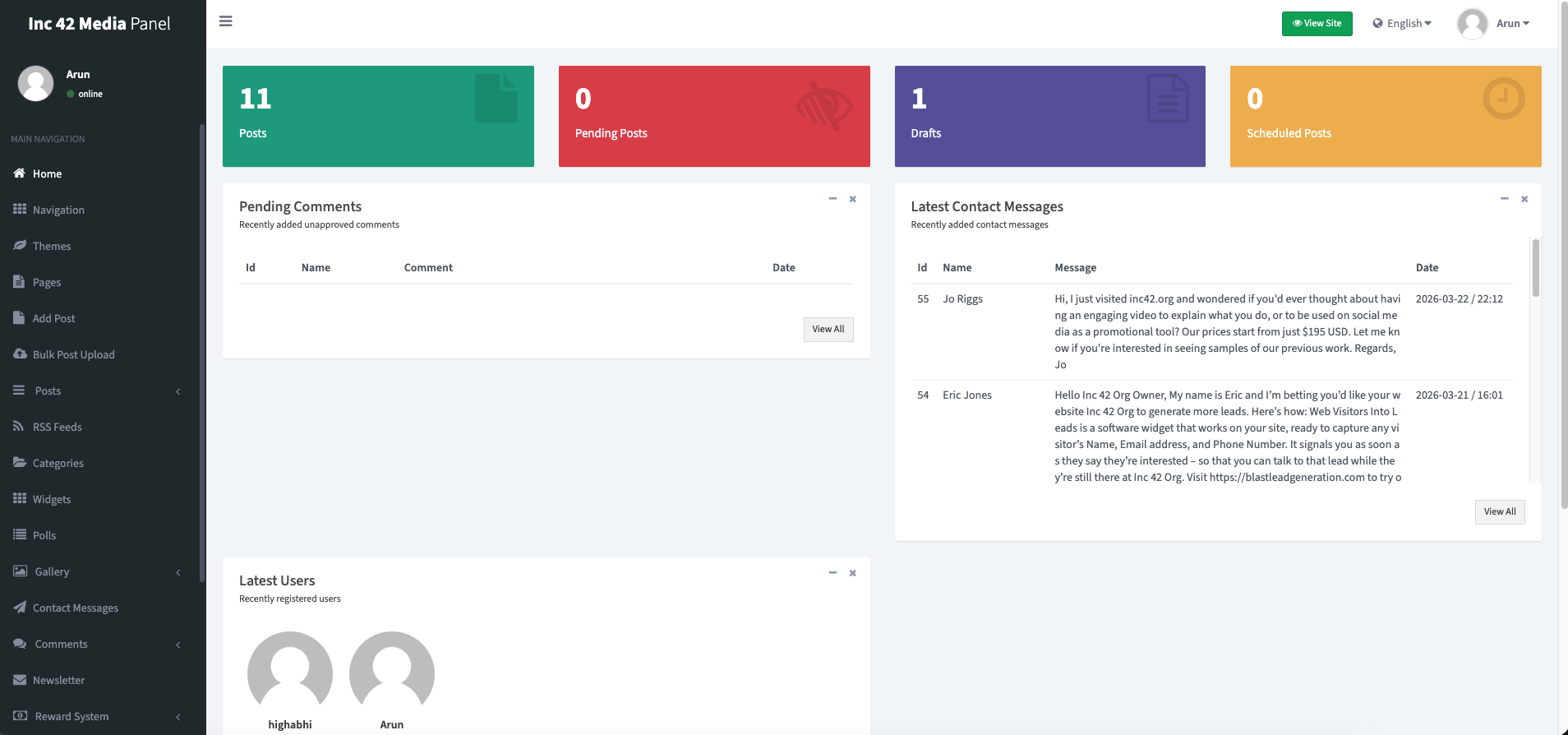
Task: Click the green View Site button
Action: point(1317,24)
